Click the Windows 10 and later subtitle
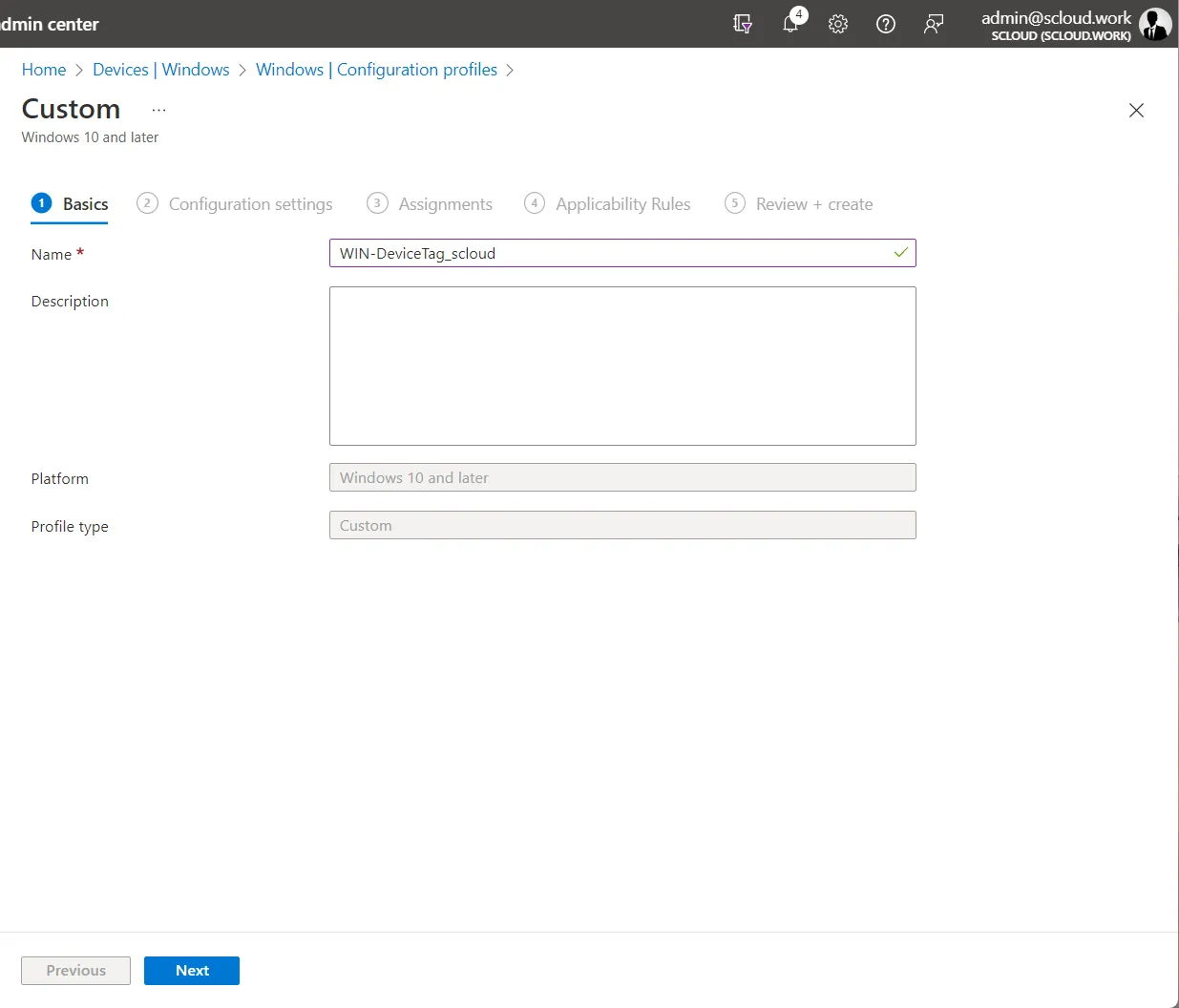This screenshot has height=1008, width=1179. 90,137
